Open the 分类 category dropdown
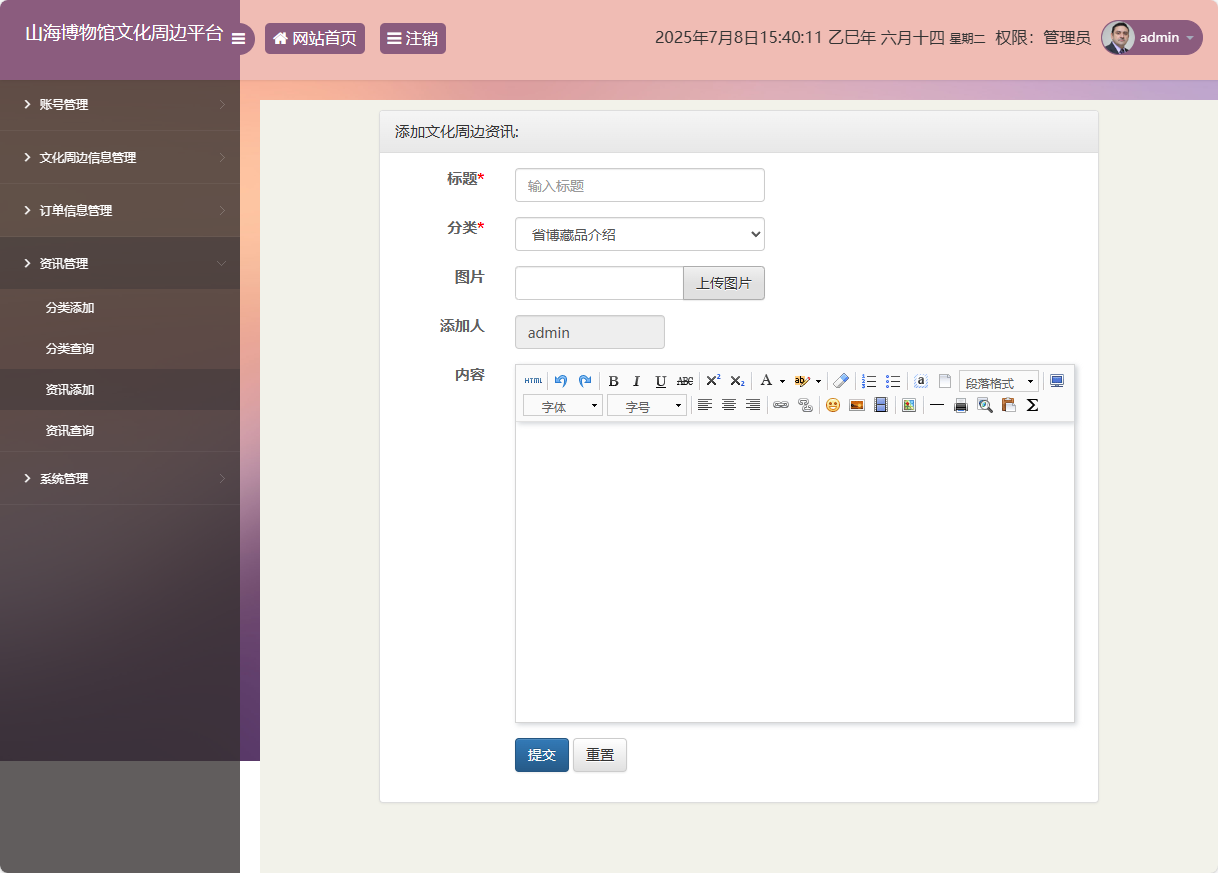 [x=639, y=234]
